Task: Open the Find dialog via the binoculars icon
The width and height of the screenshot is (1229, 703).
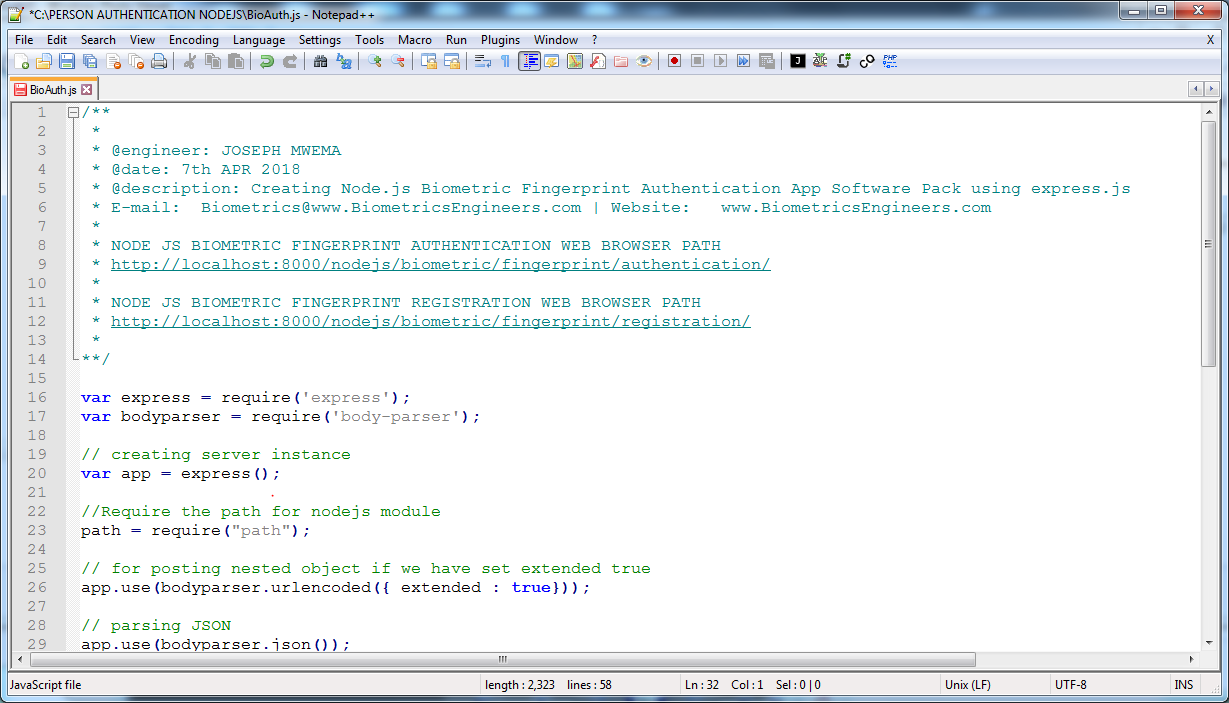Action: pos(321,61)
